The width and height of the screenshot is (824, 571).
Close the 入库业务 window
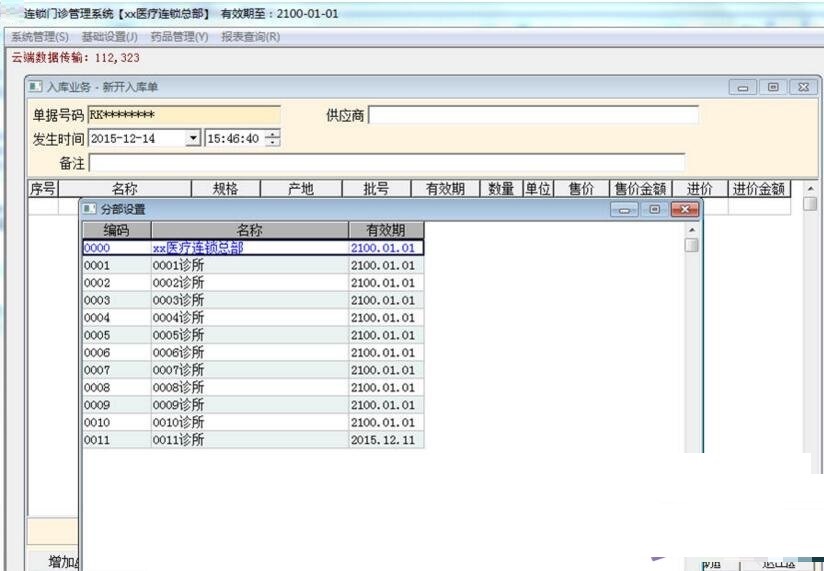tap(804, 87)
